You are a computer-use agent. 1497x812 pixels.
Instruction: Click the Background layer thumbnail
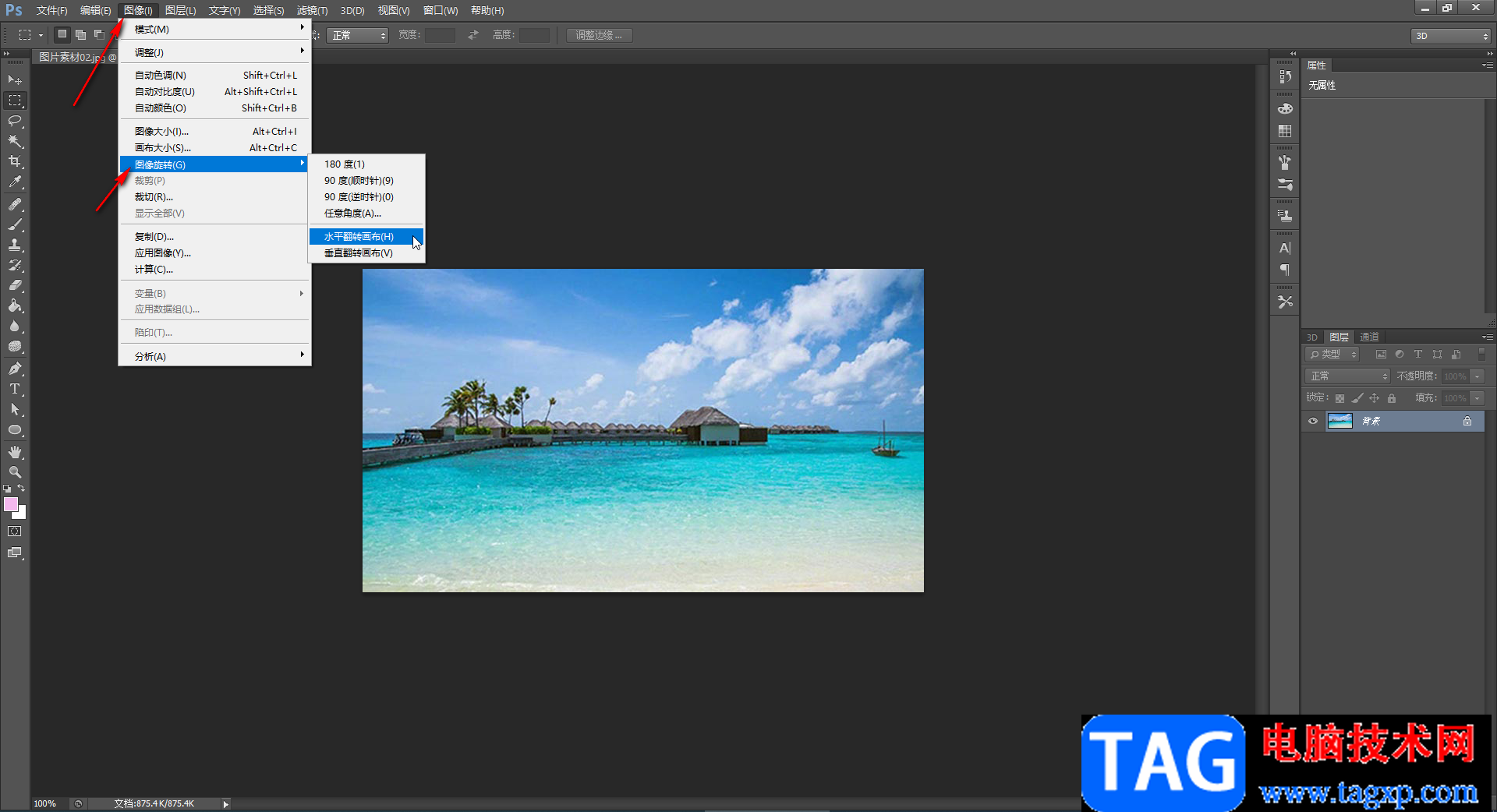point(1340,421)
